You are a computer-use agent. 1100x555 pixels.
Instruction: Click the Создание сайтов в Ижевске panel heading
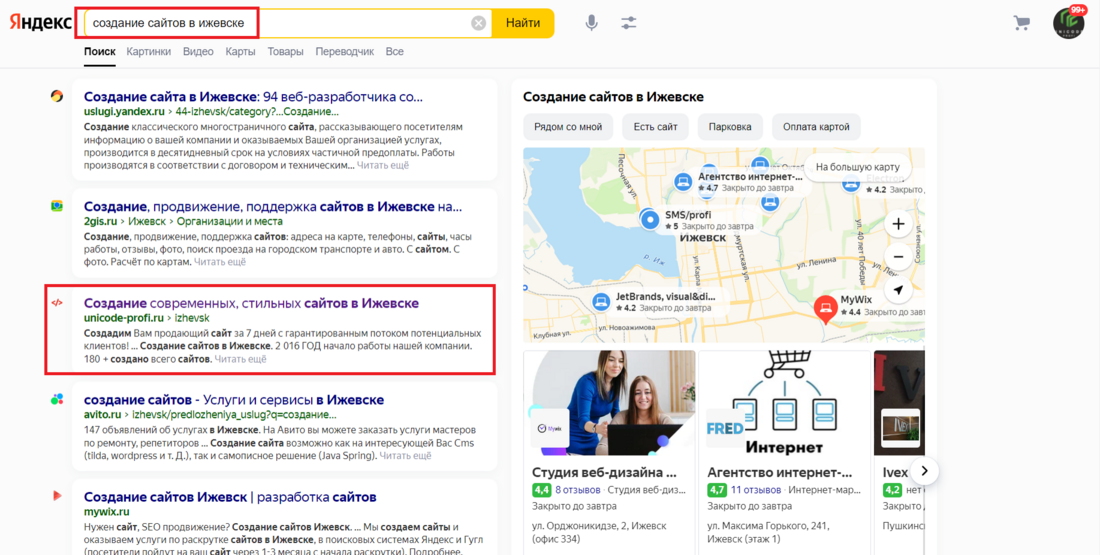613,97
